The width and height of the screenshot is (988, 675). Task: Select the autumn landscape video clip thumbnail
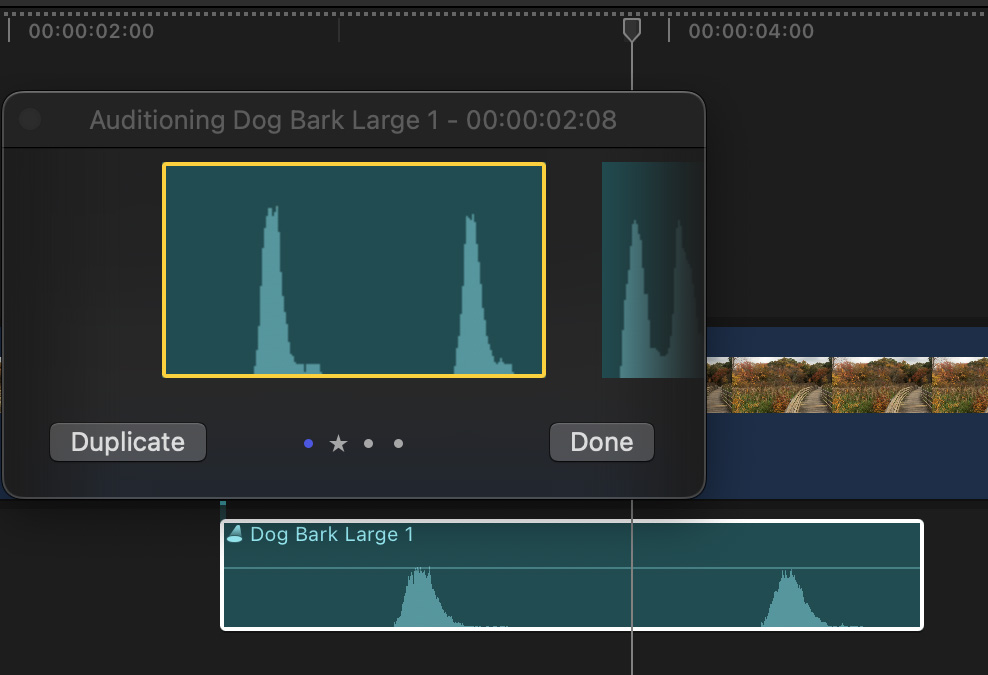(x=846, y=385)
